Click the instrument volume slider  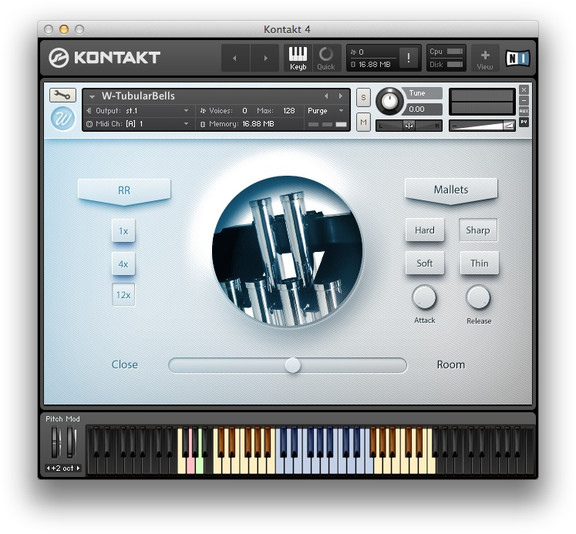coord(482,126)
